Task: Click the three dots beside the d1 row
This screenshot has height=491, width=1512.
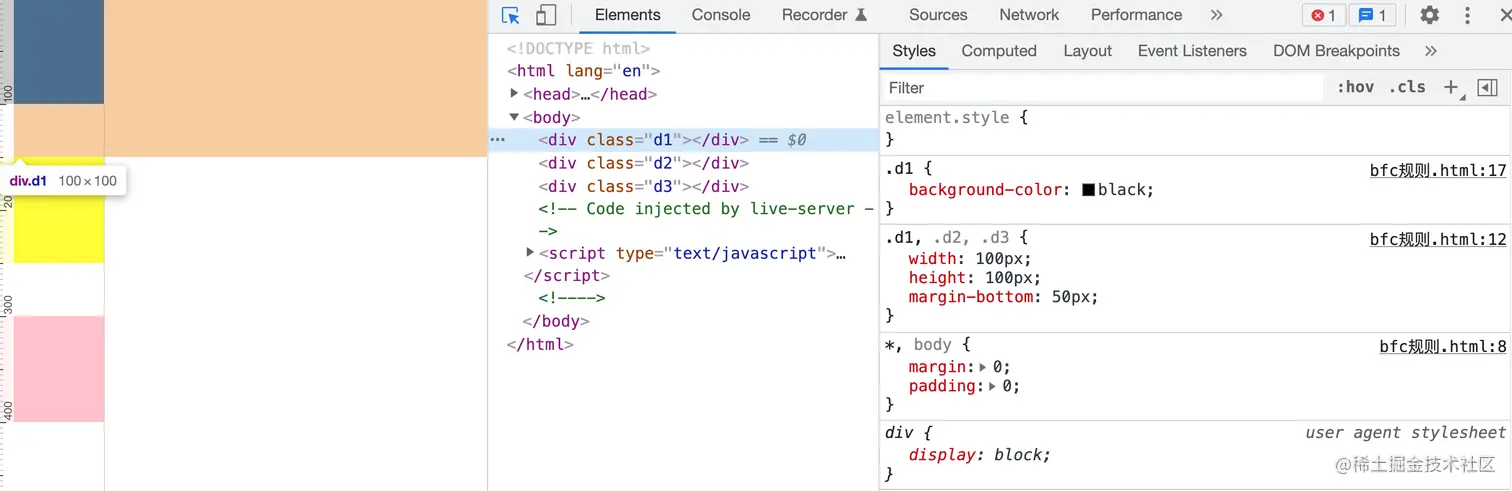Action: [497, 140]
